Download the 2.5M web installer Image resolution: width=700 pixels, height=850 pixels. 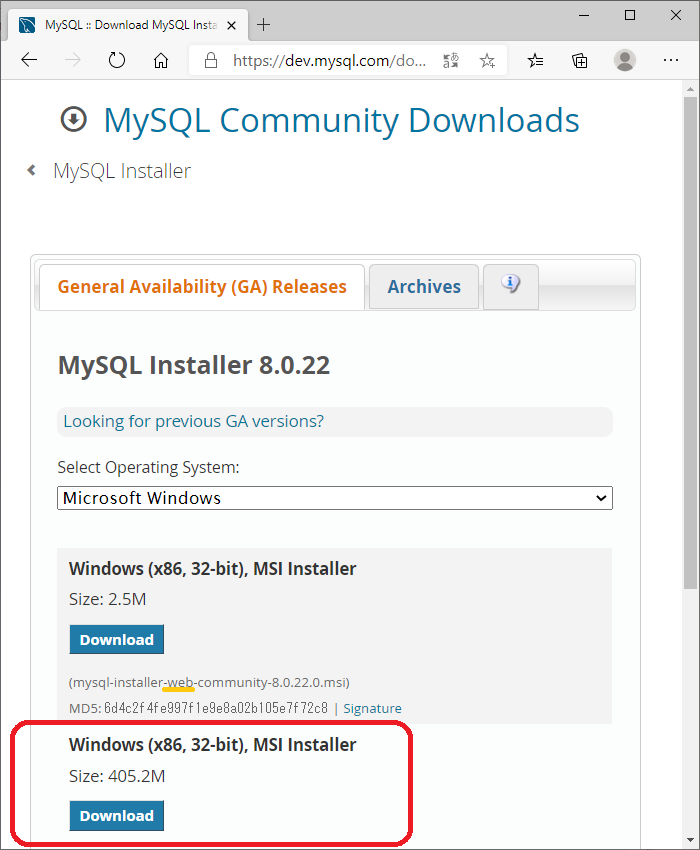[116, 640]
